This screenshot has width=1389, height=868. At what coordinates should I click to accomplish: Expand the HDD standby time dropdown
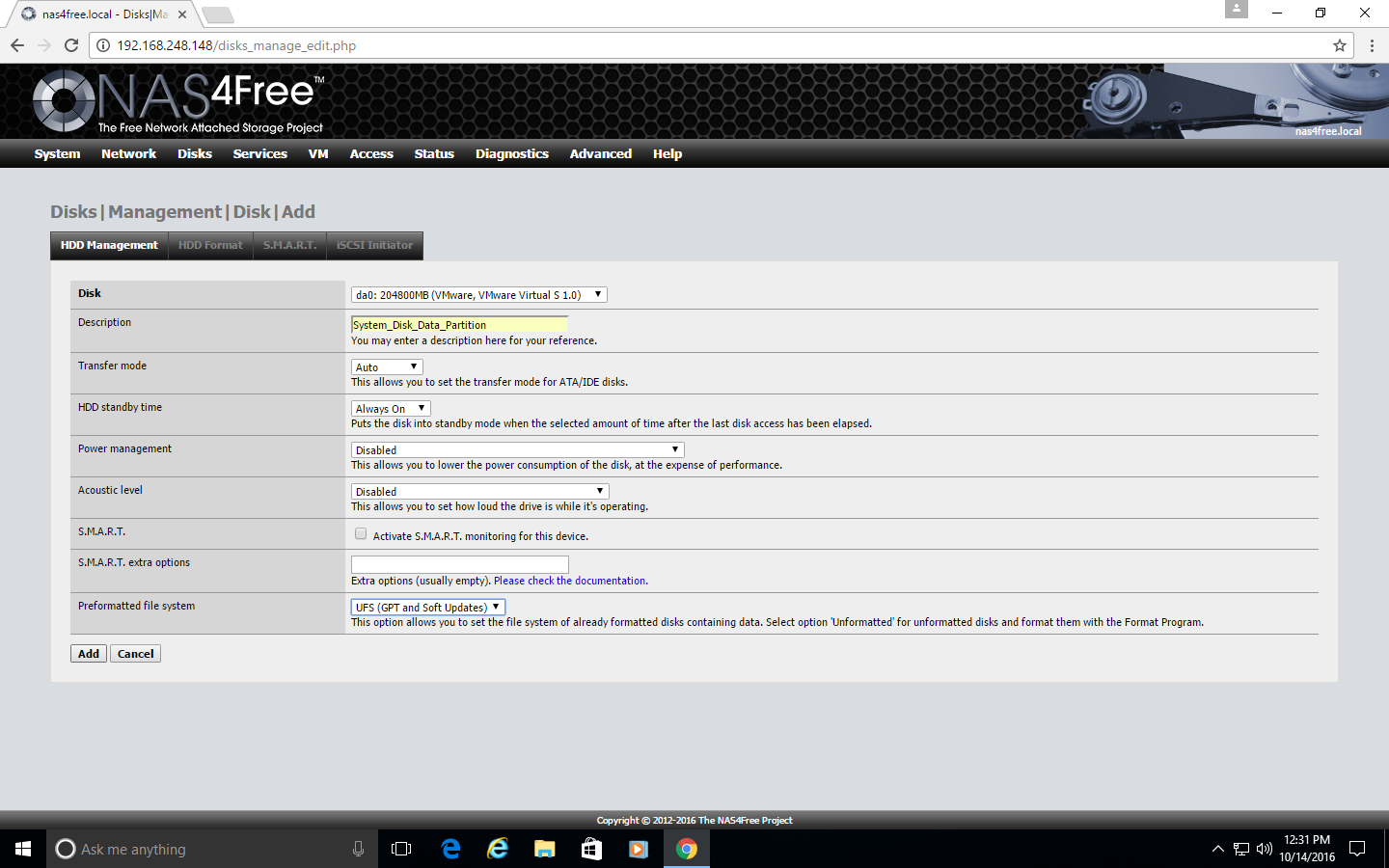click(390, 409)
